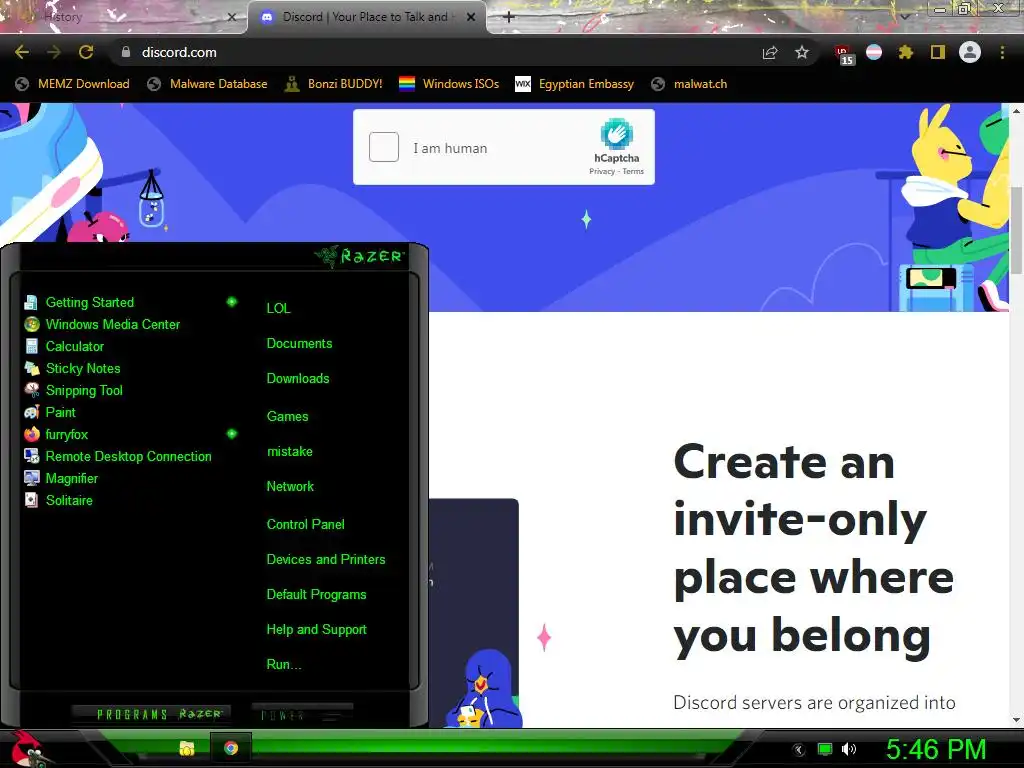The height and width of the screenshot is (768, 1024).
Task: Open Default Programs
Action: tap(316, 595)
